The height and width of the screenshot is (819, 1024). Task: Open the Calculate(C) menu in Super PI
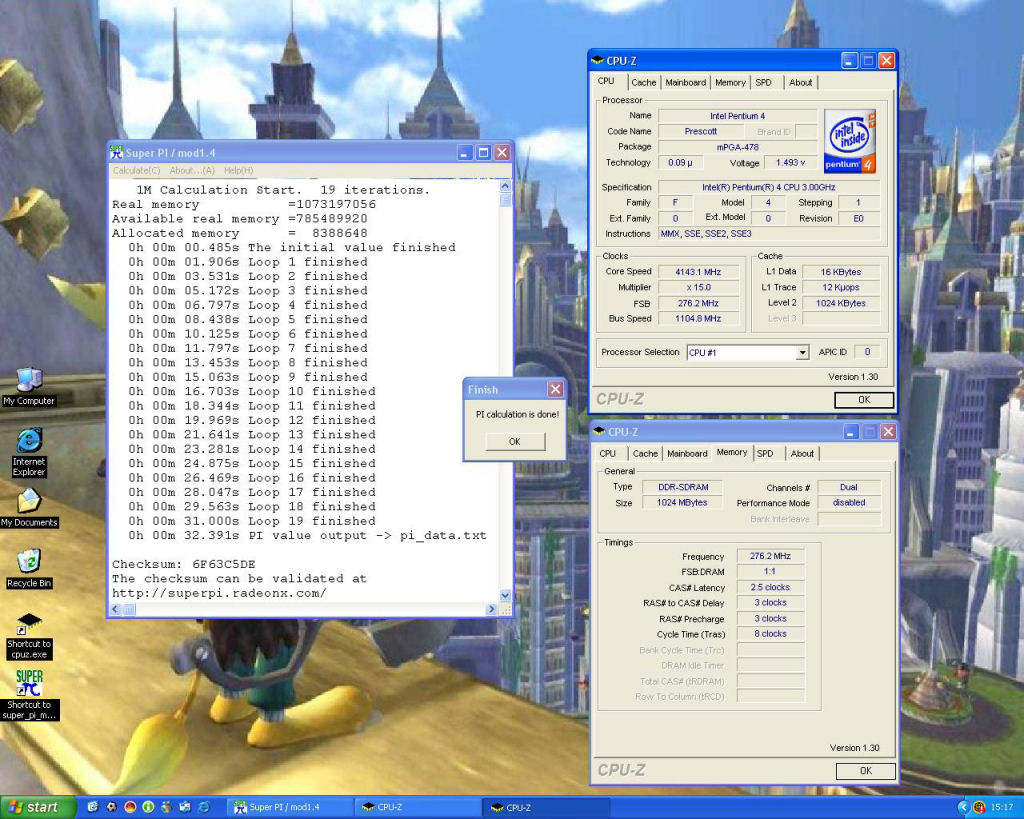tap(136, 170)
